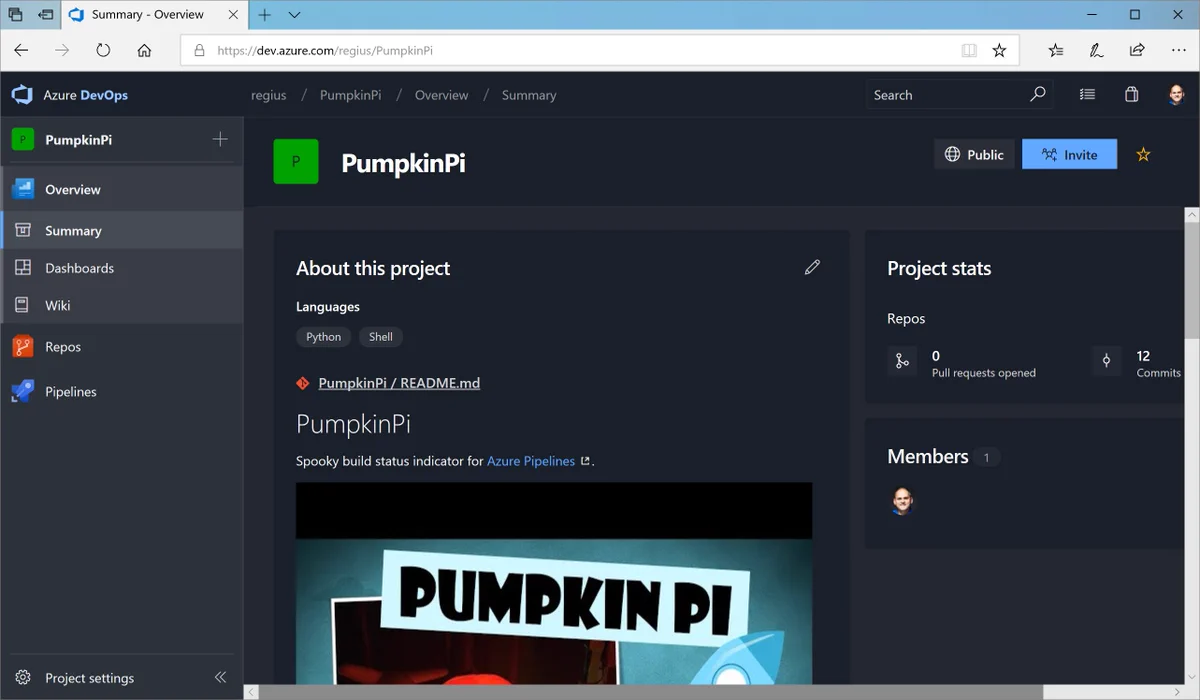
Task: Open a new tab with plus button
Action: tap(265, 15)
